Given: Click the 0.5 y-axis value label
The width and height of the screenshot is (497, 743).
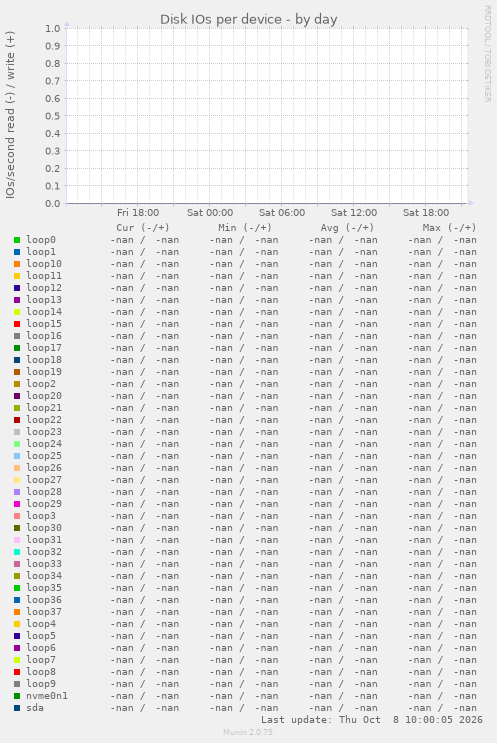Looking at the screenshot, I should coord(53,116).
